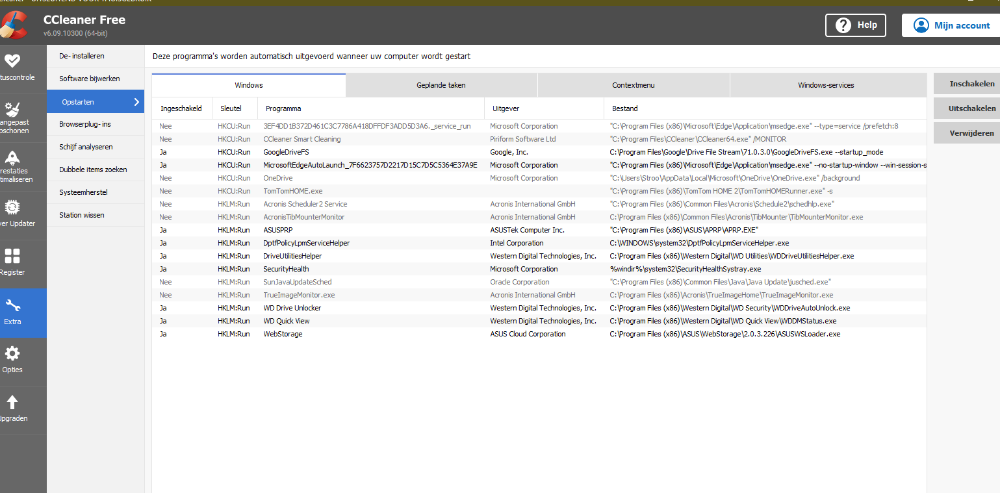
Task: Select the Extra wrench icon
Action: pyautogui.click(x=13, y=306)
